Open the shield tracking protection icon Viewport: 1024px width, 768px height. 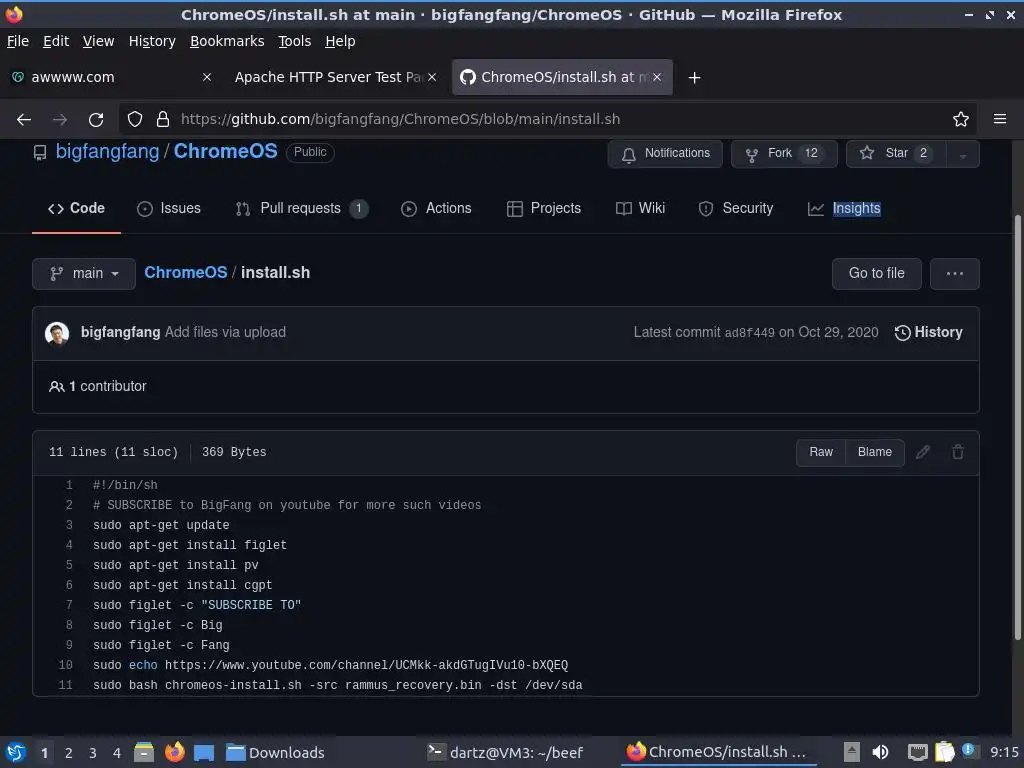pyautogui.click(x=135, y=120)
